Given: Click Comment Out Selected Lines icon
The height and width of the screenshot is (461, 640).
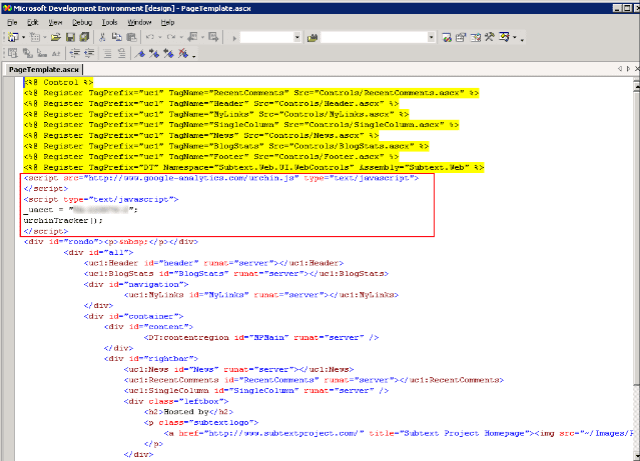Looking at the screenshot, I should tap(107, 53).
